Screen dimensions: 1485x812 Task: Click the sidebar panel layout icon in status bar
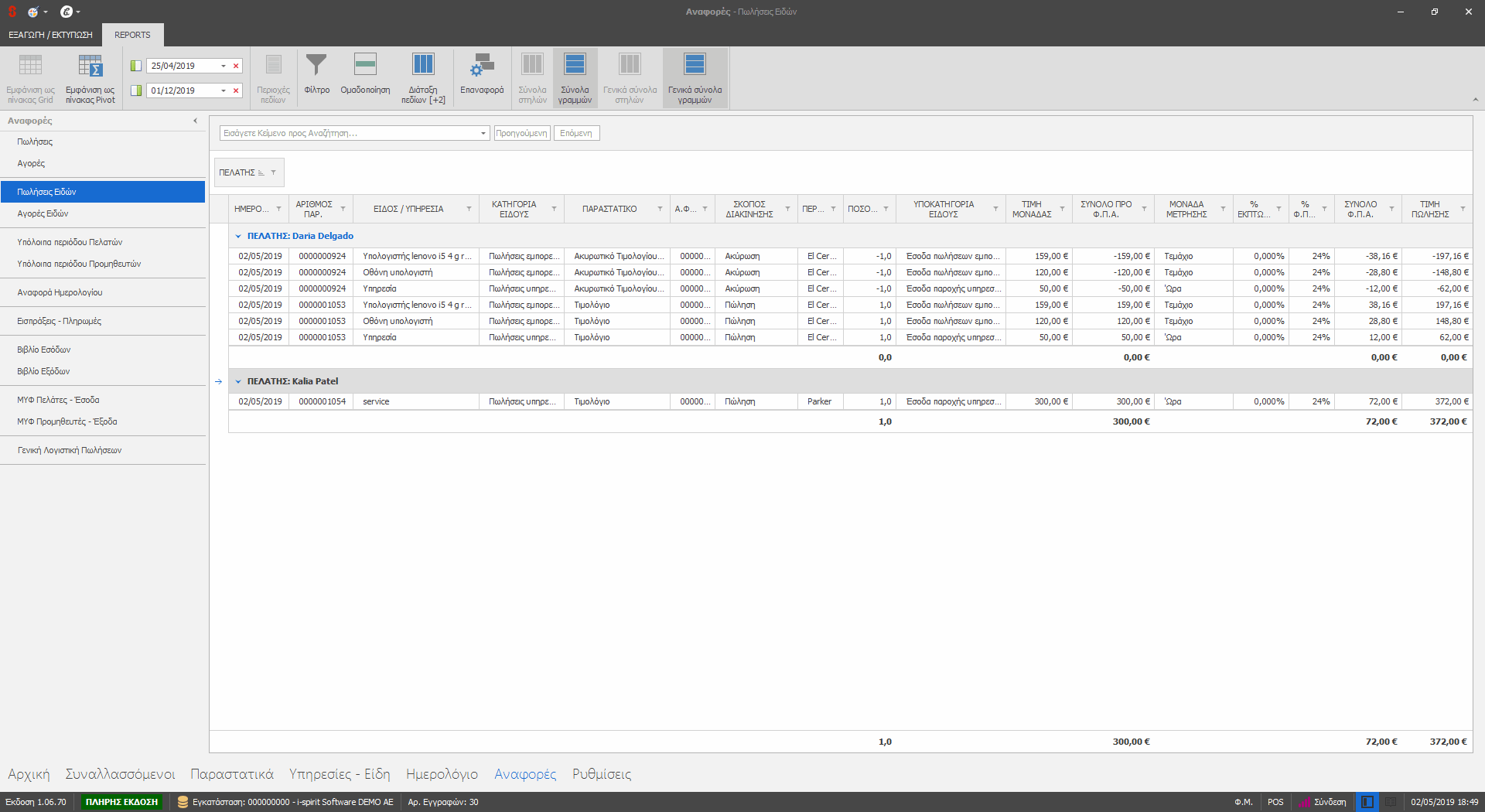[1367, 802]
